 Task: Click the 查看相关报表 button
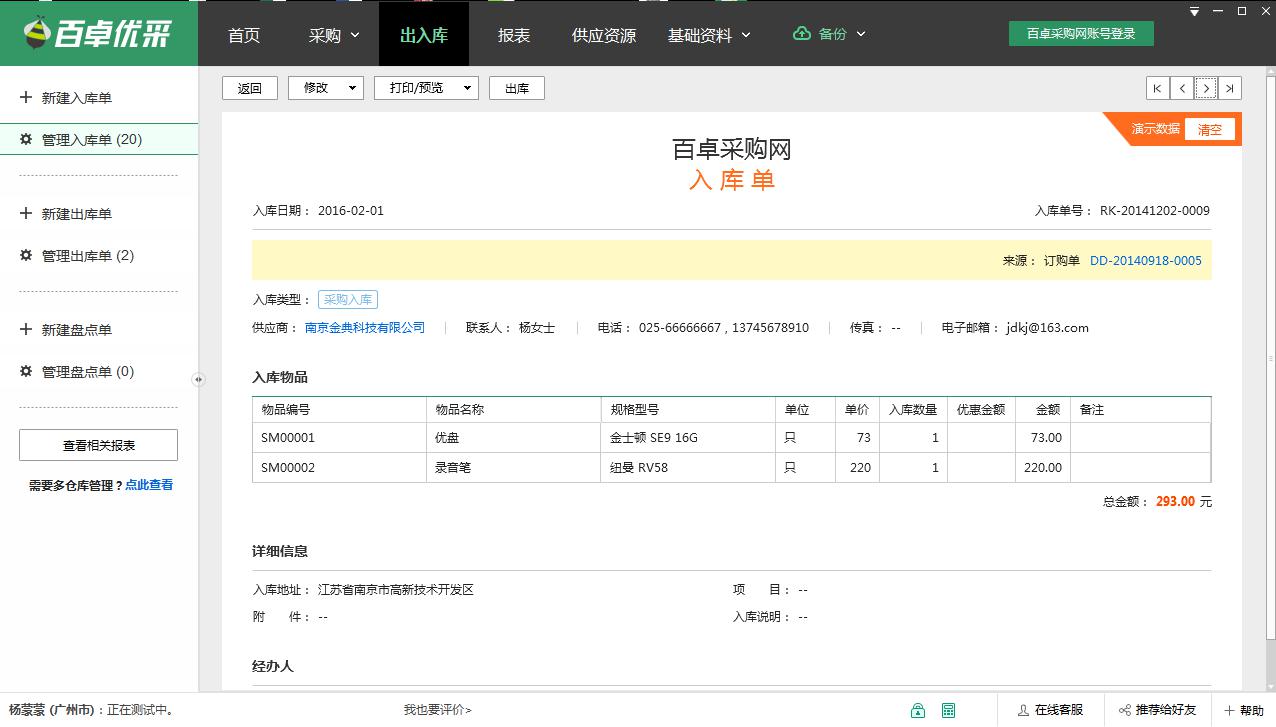tap(99, 445)
